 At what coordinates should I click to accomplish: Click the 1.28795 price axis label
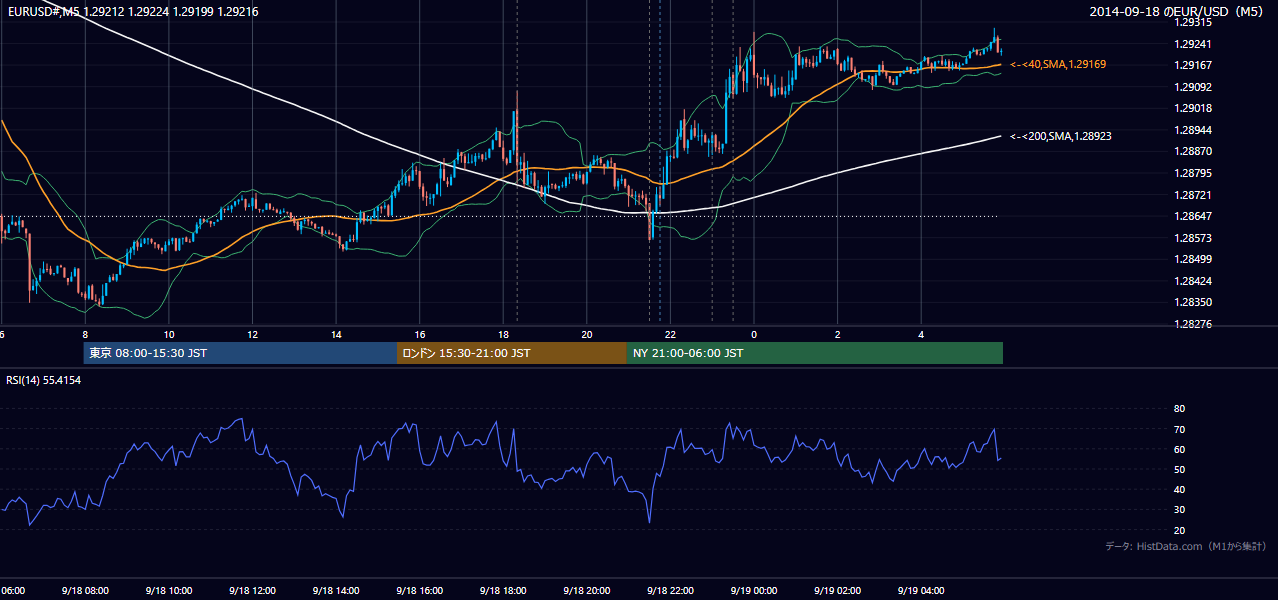1193,173
